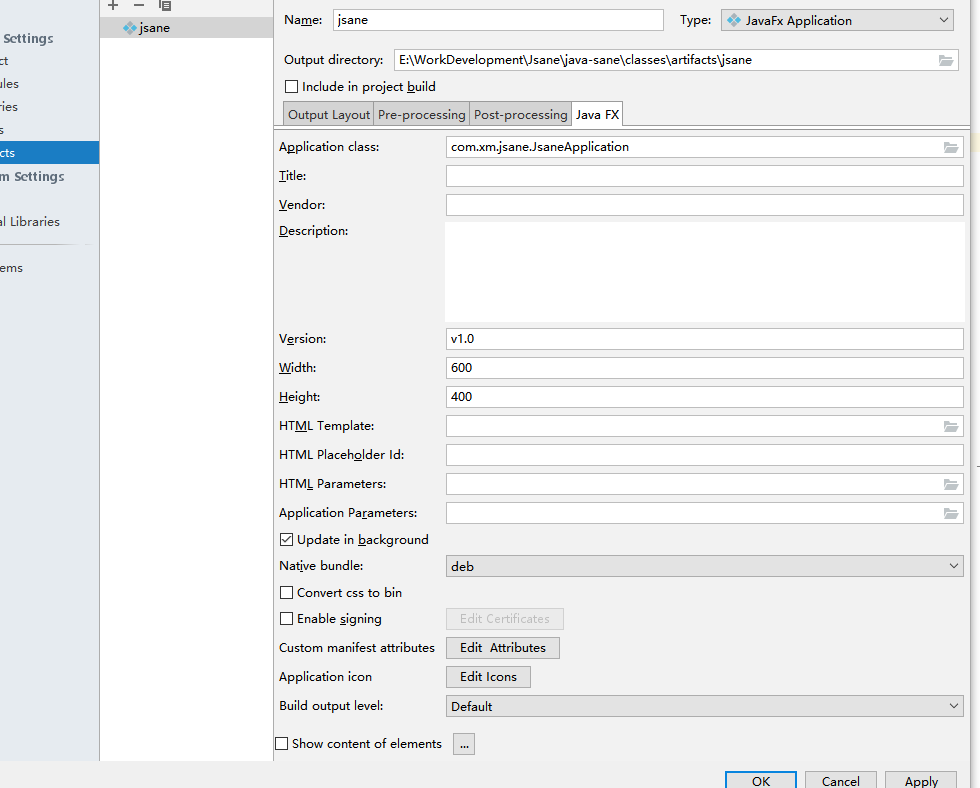Check the Enable signing option
The height and width of the screenshot is (788, 980).
click(x=286, y=619)
